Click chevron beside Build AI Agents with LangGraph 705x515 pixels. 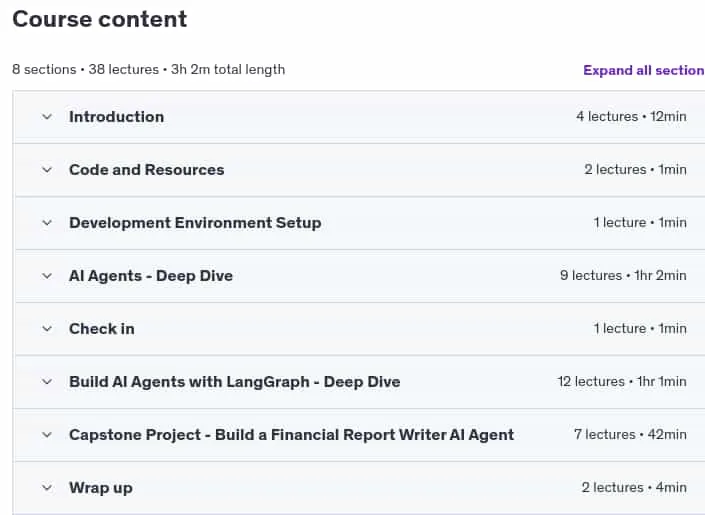coord(47,382)
